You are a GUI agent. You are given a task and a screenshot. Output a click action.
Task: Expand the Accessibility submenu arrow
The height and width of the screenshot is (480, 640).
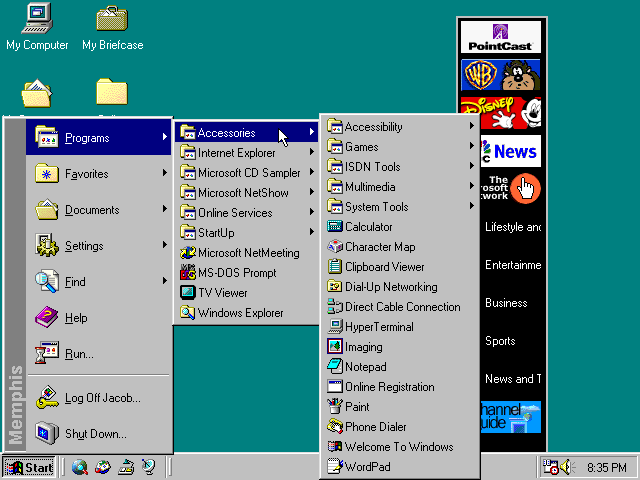point(472,126)
